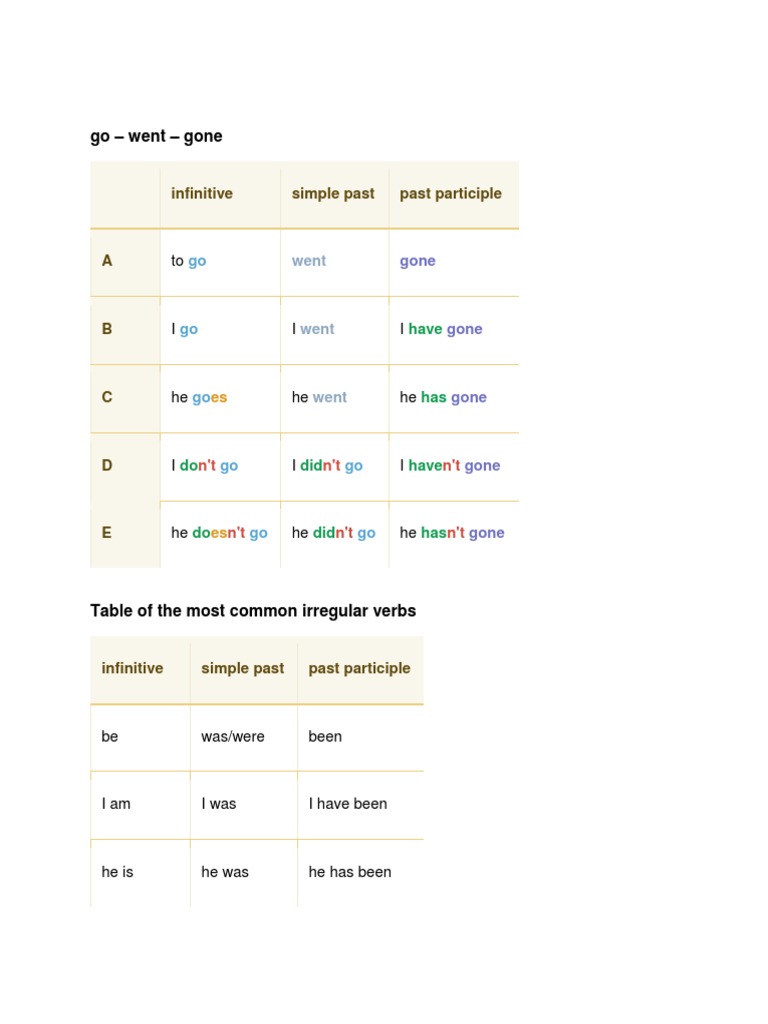Select the 'I have been' cell
This screenshot has height=1024, width=768.
click(348, 803)
